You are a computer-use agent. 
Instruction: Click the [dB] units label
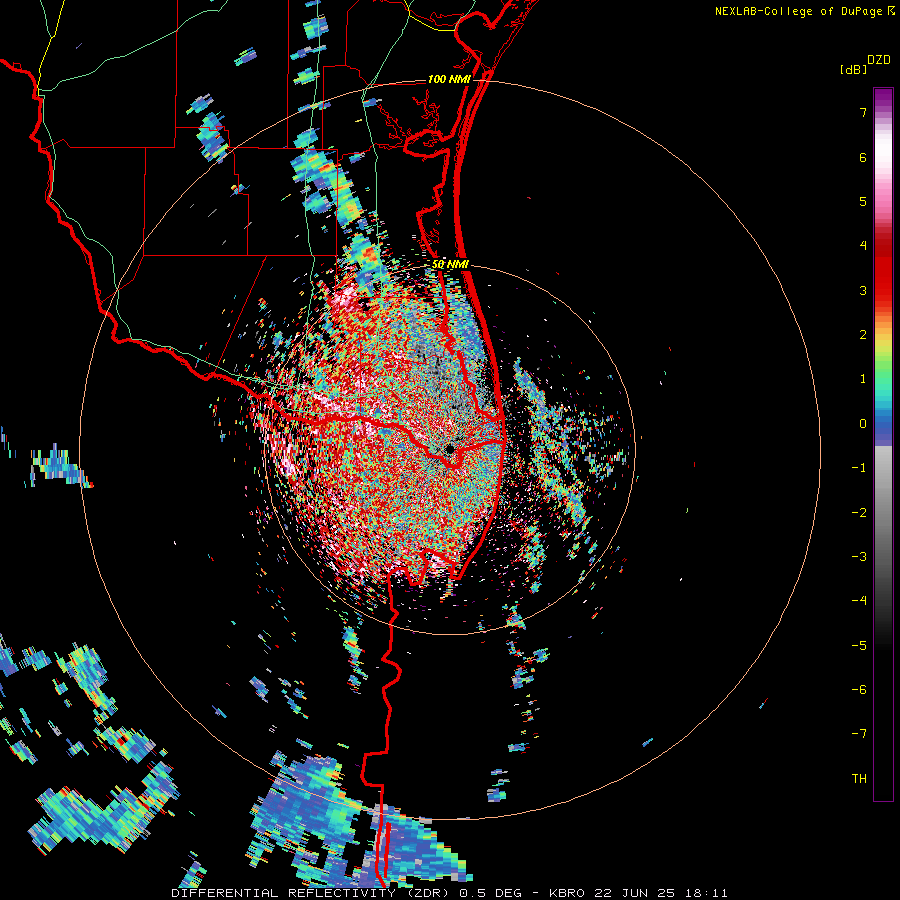tap(854, 70)
